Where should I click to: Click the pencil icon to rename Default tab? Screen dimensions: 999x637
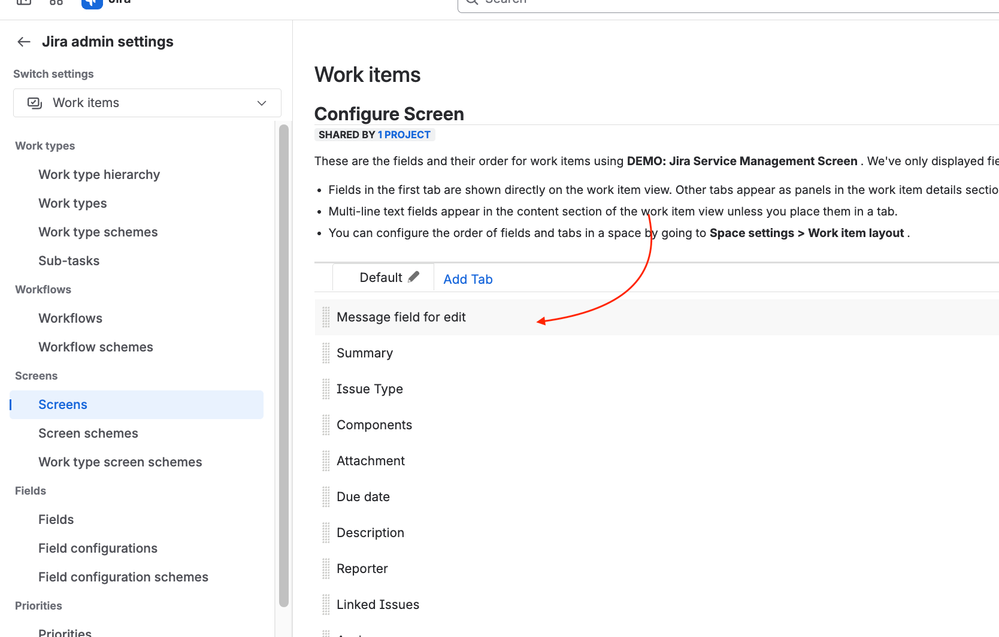[413, 277]
